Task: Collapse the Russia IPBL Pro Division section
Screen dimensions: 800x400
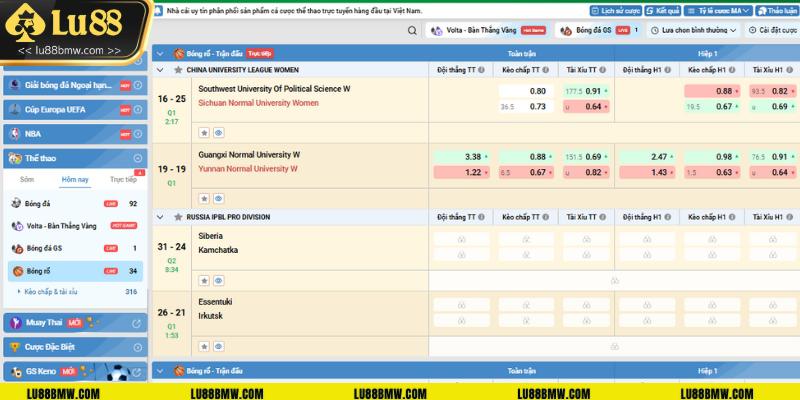Action: (162, 216)
